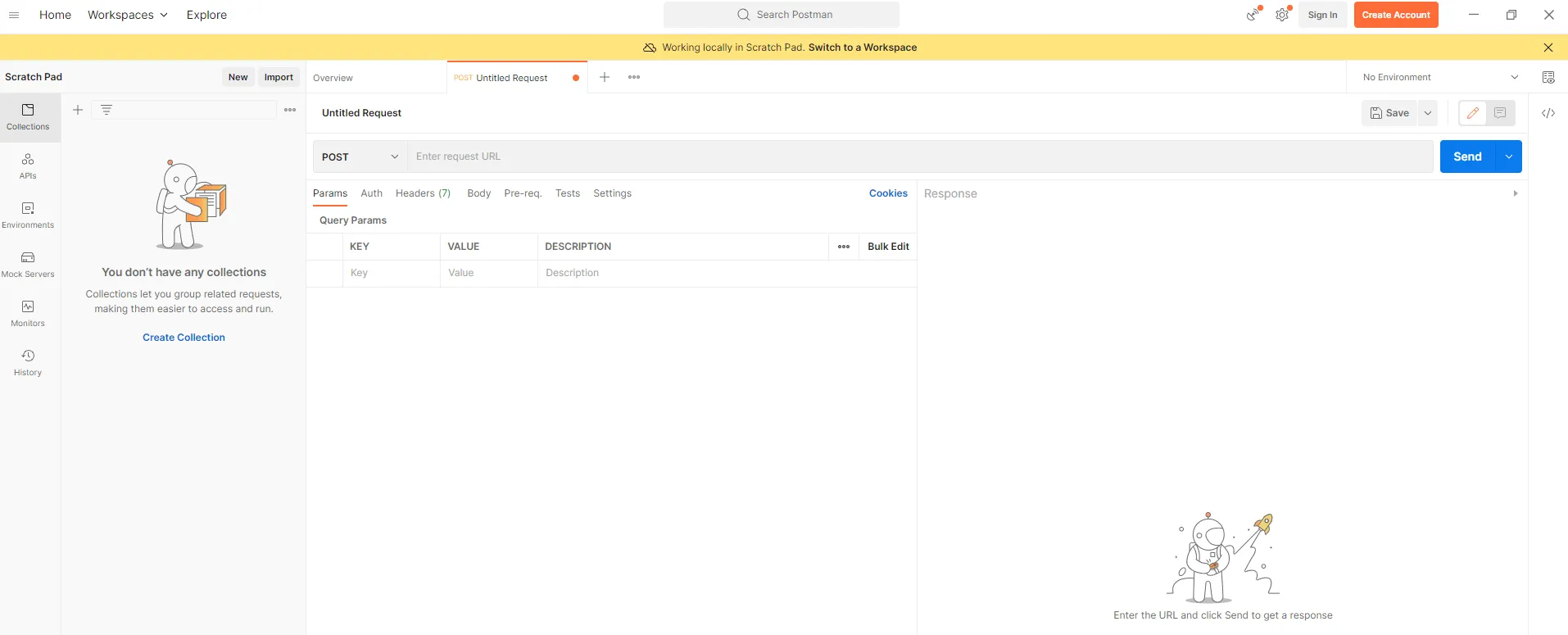
Task: Open the hamburger menu icon
Action: click(x=14, y=15)
